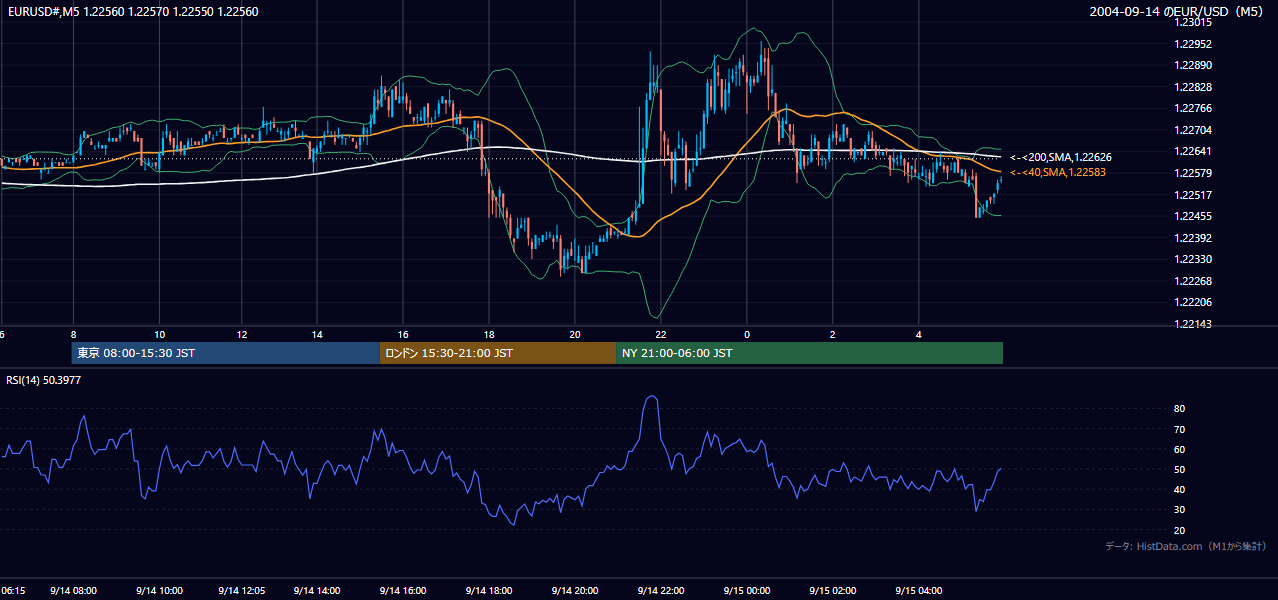Click the RSI scale level 50
The image size is (1278, 600).
pyautogui.click(x=1180, y=469)
